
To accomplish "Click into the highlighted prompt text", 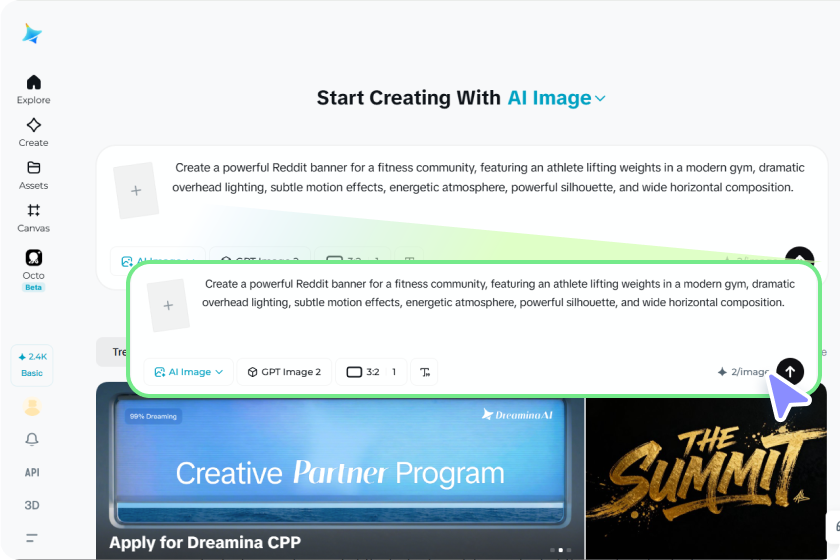I will click(498, 293).
